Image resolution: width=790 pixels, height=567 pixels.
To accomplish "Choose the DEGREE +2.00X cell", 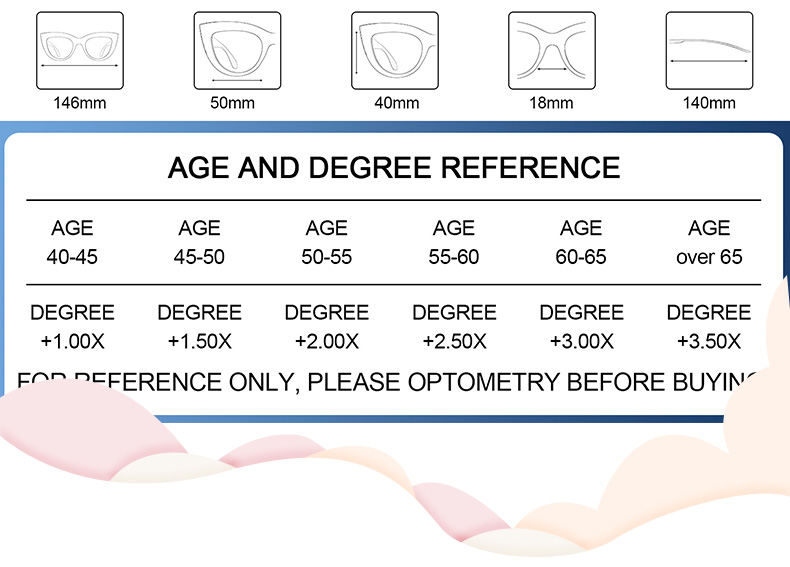I will pyautogui.click(x=327, y=327).
